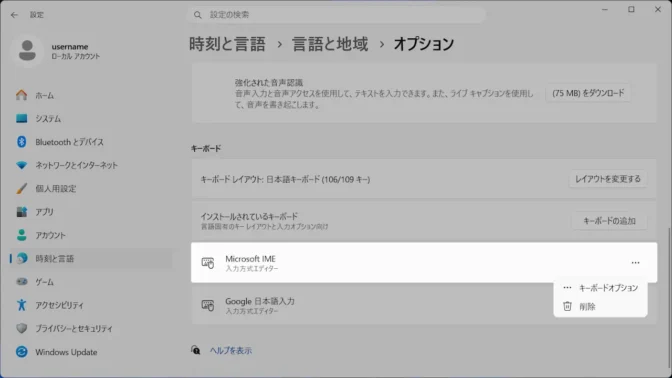
Task: Click the ellipsis icon beside キーボードオプション
Action: [x=567, y=288]
